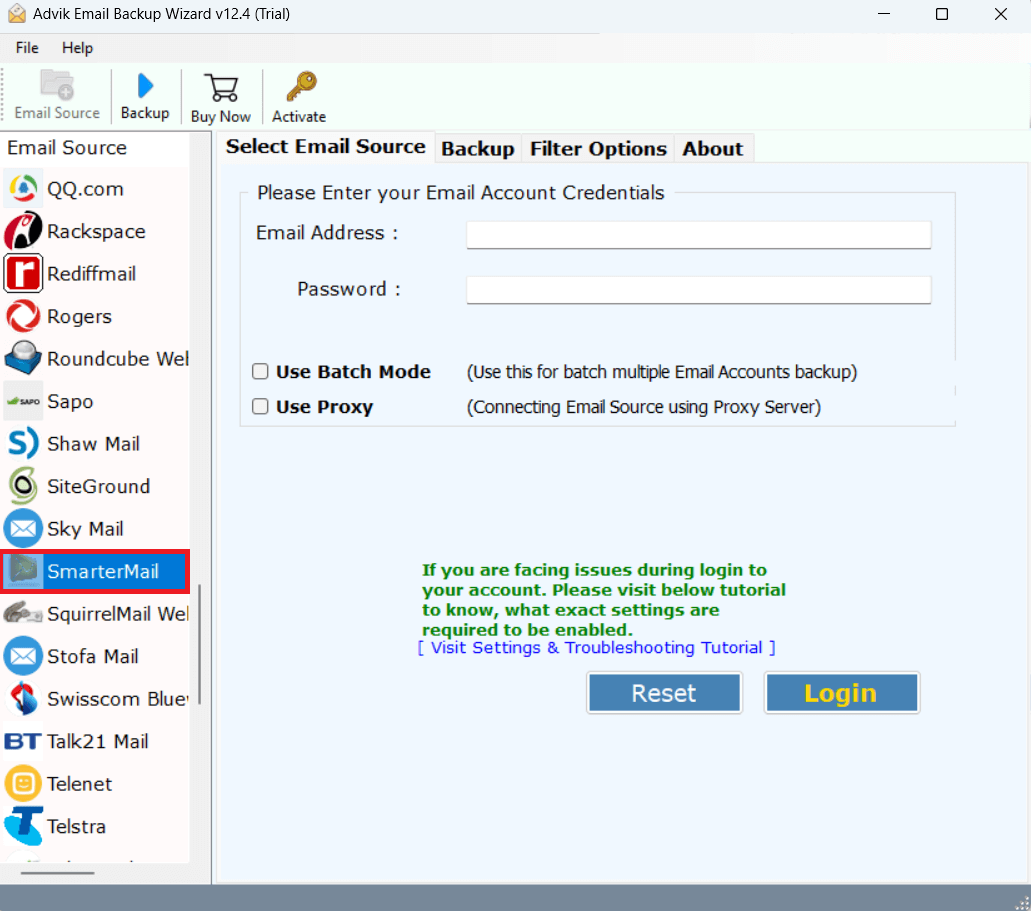The image size is (1031, 911).
Task: Pick the Swisscom Bluewin icon
Action: click(x=23, y=698)
